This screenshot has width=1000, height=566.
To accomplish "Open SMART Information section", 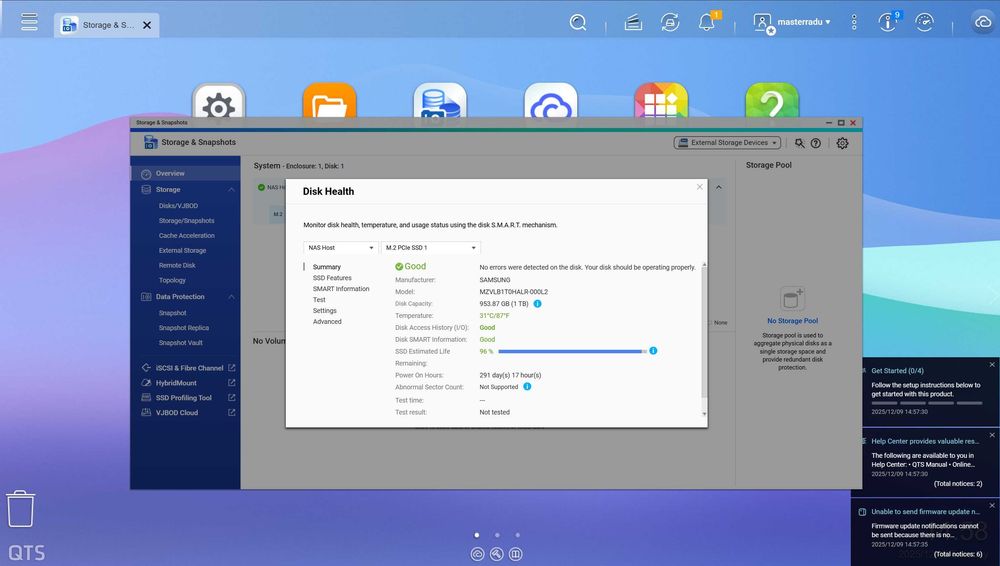I will [x=341, y=288].
